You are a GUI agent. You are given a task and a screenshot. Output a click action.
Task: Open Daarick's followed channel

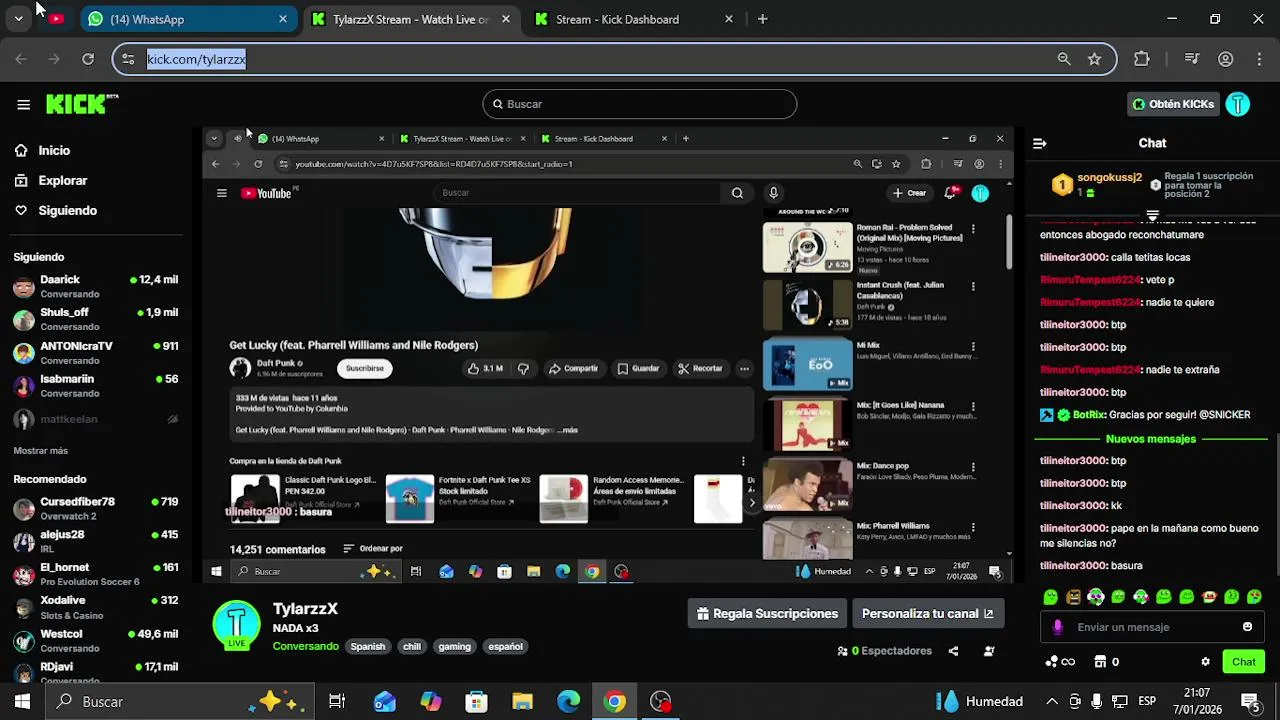coord(95,286)
